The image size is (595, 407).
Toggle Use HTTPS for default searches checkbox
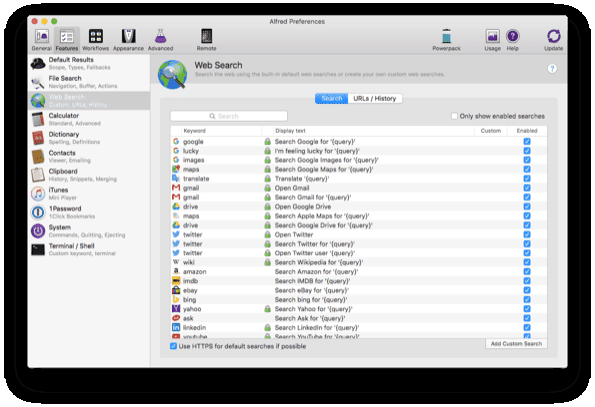(173, 346)
